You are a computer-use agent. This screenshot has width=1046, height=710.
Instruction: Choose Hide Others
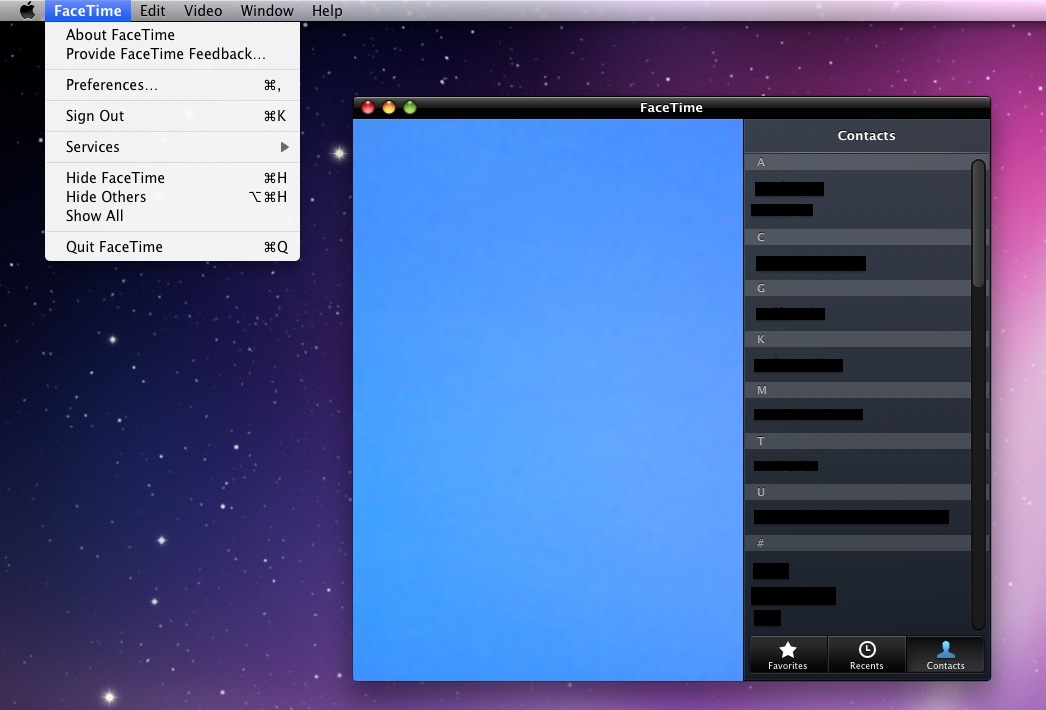[172, 197]
